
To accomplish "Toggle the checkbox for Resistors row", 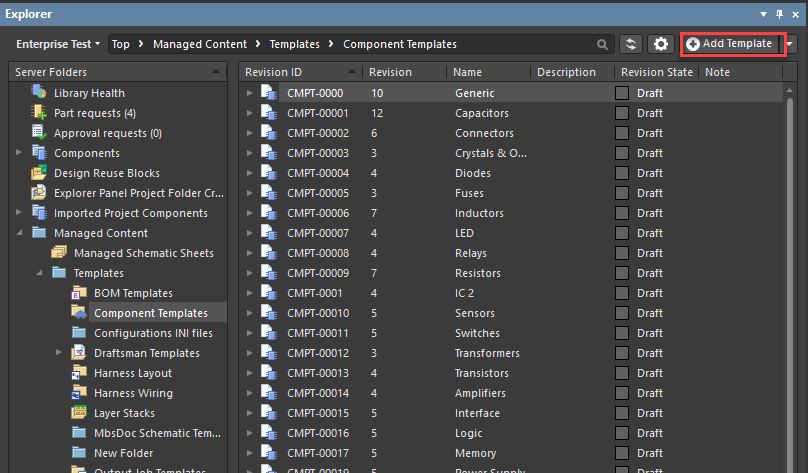I will pyautogui.click(x=622, y=273).
